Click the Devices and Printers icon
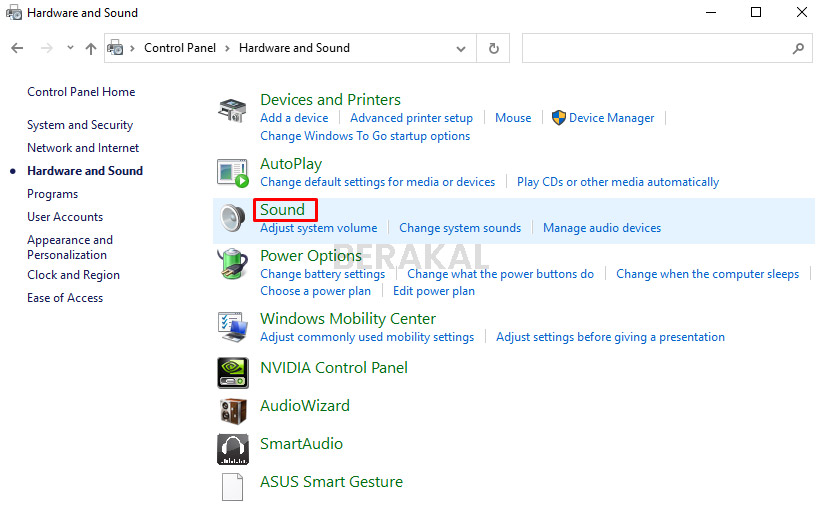 [232, 110]
